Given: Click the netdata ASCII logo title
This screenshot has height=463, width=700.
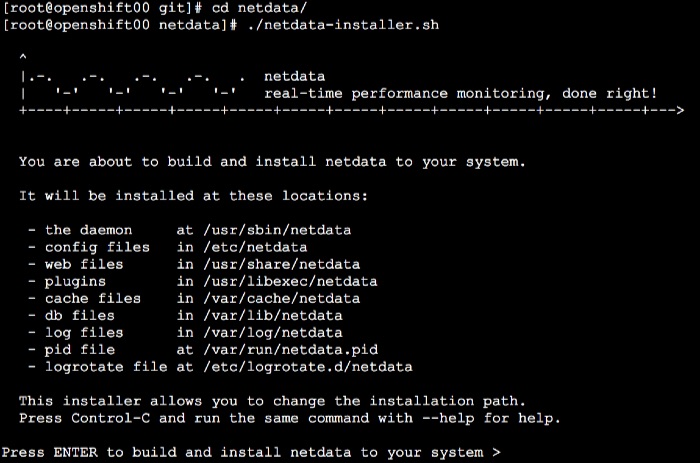Looking at the screenshot, I should pos(294,76).
